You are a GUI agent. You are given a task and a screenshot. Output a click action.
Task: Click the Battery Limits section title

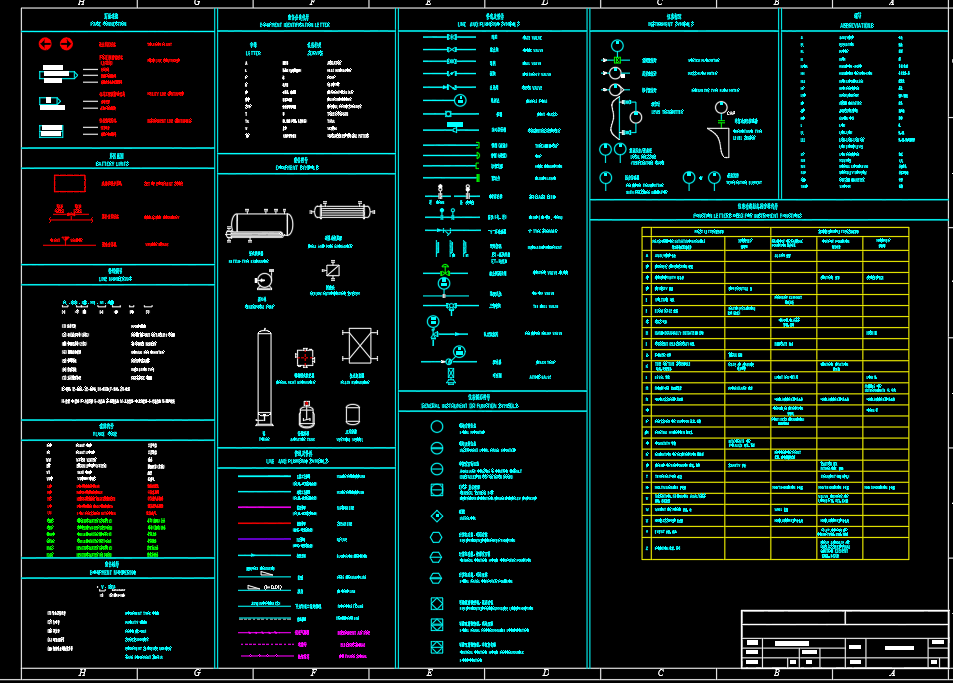click(117, 159)
